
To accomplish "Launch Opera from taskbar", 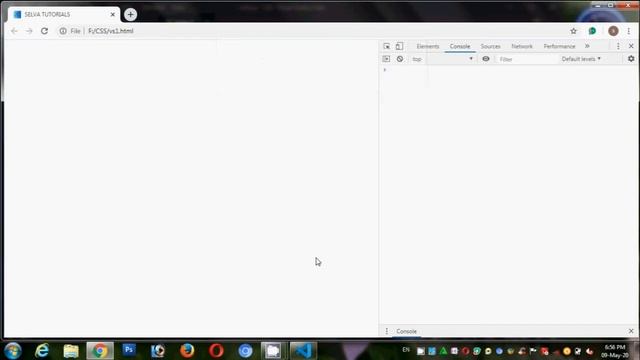I will click(x=216, y=351).
